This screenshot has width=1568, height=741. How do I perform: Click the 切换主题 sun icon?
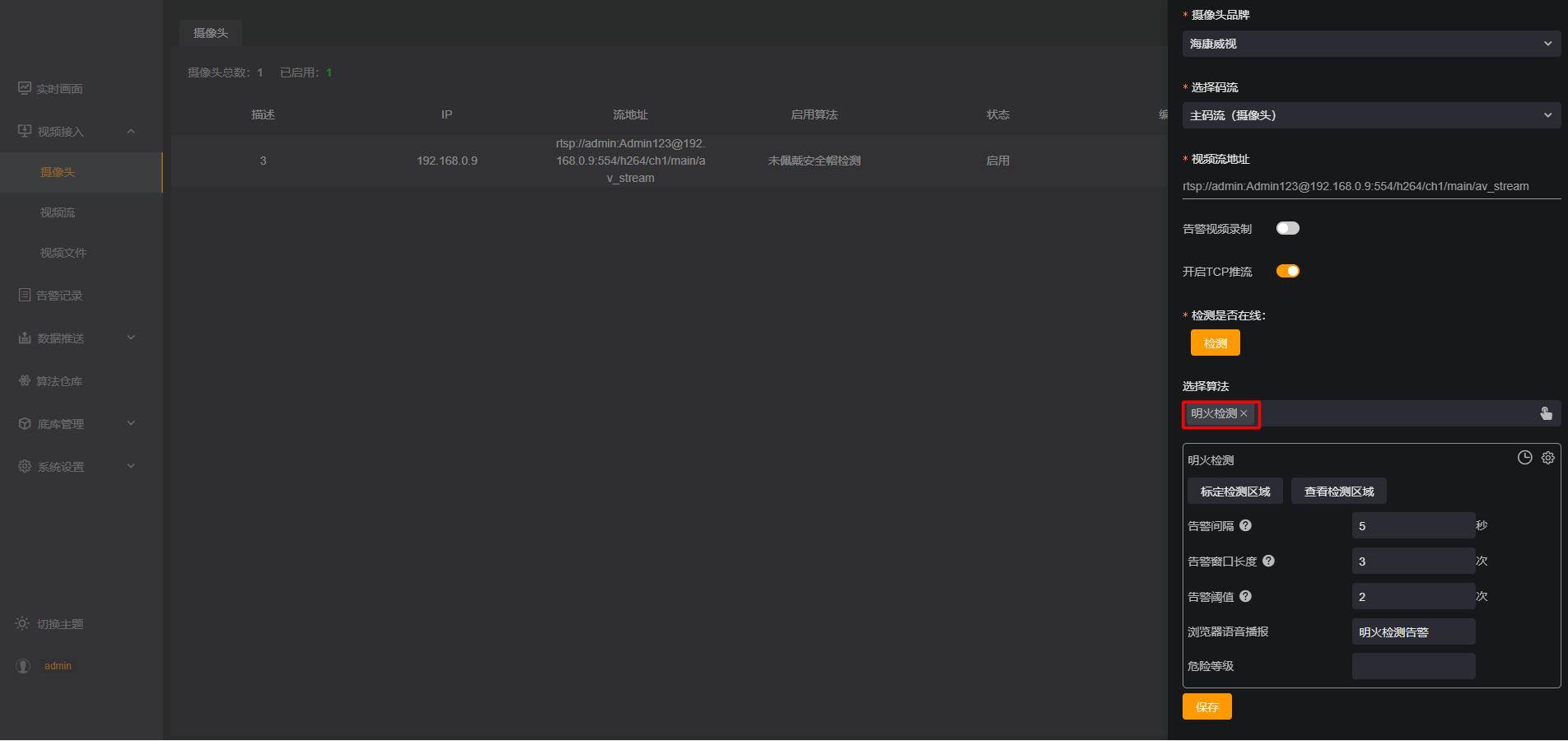tap(22, 623)
